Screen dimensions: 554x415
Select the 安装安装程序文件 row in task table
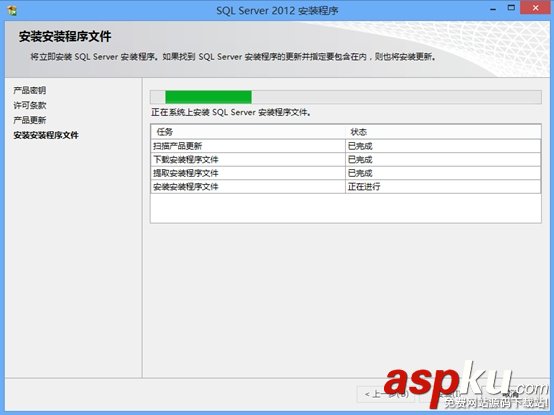pyautogui.click(x=346, y=186)
